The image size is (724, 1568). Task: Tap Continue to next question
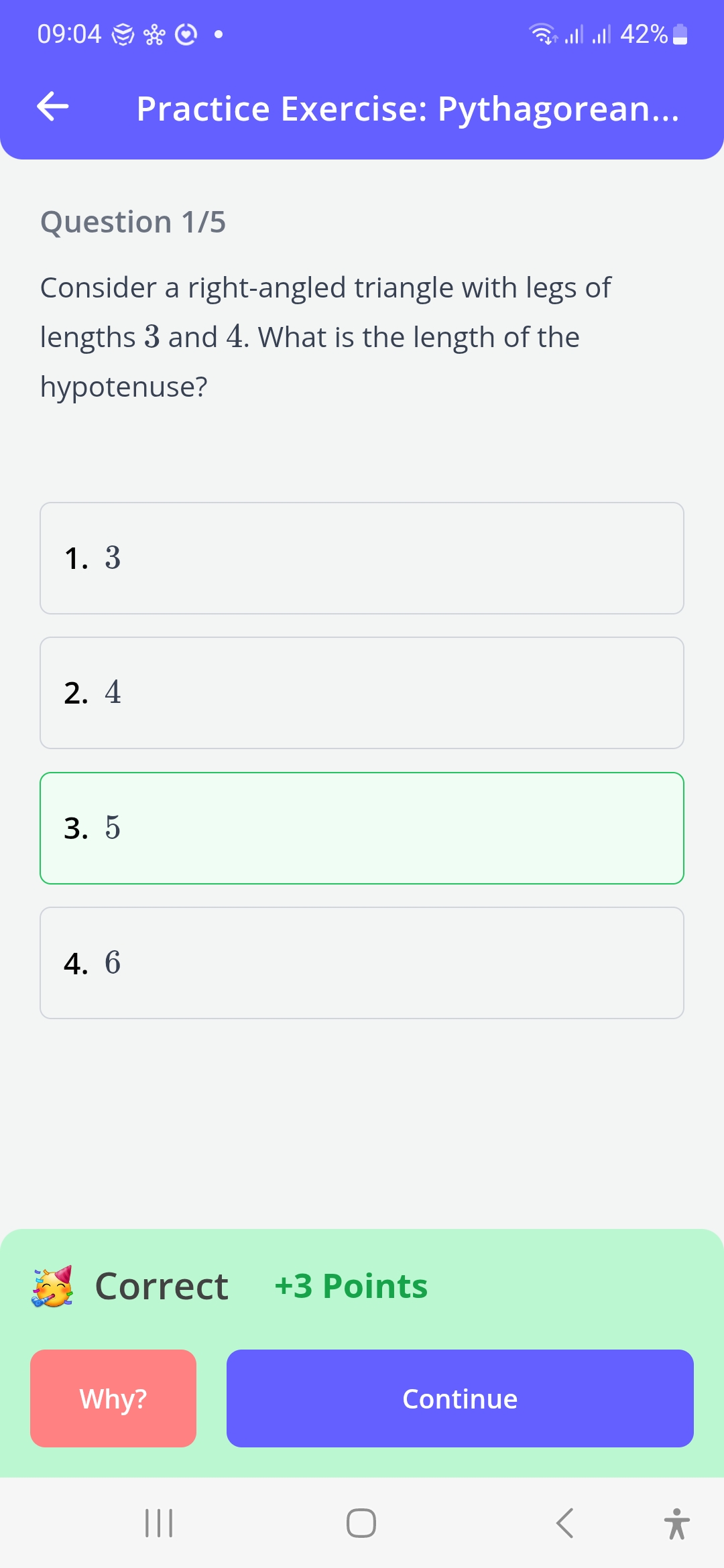click(x=460, y=1398)
